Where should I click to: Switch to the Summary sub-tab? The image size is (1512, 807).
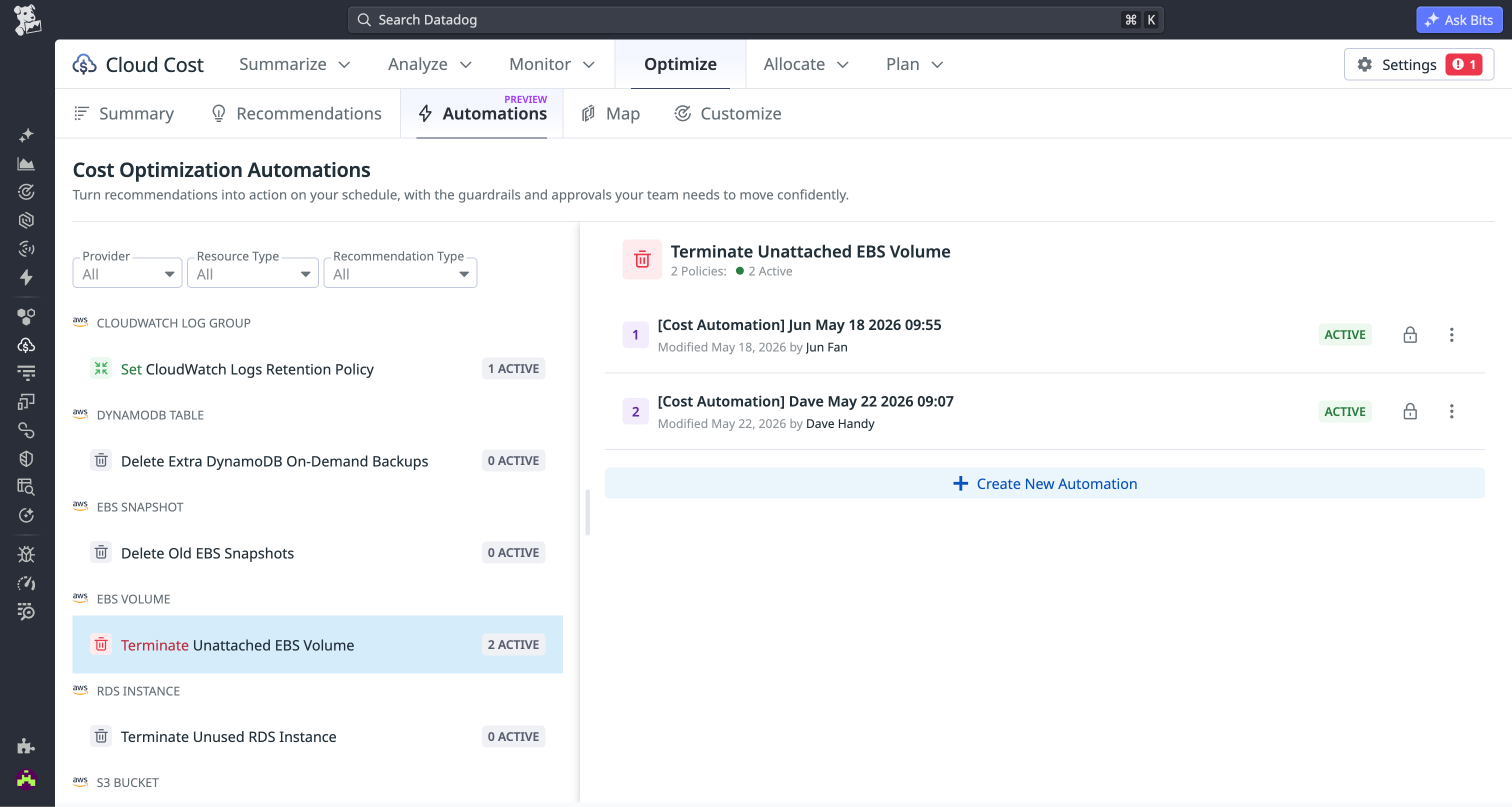pos(124,113)
